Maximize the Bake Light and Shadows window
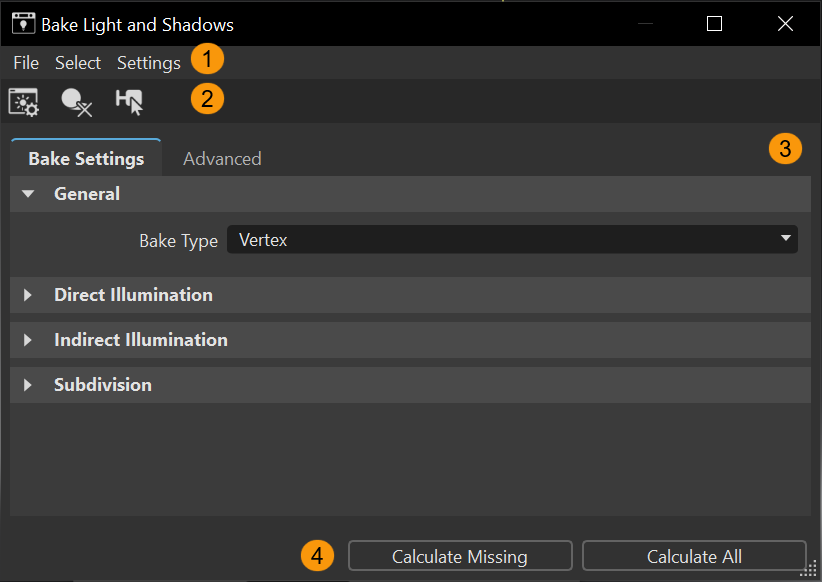 [x=714, y=24]
